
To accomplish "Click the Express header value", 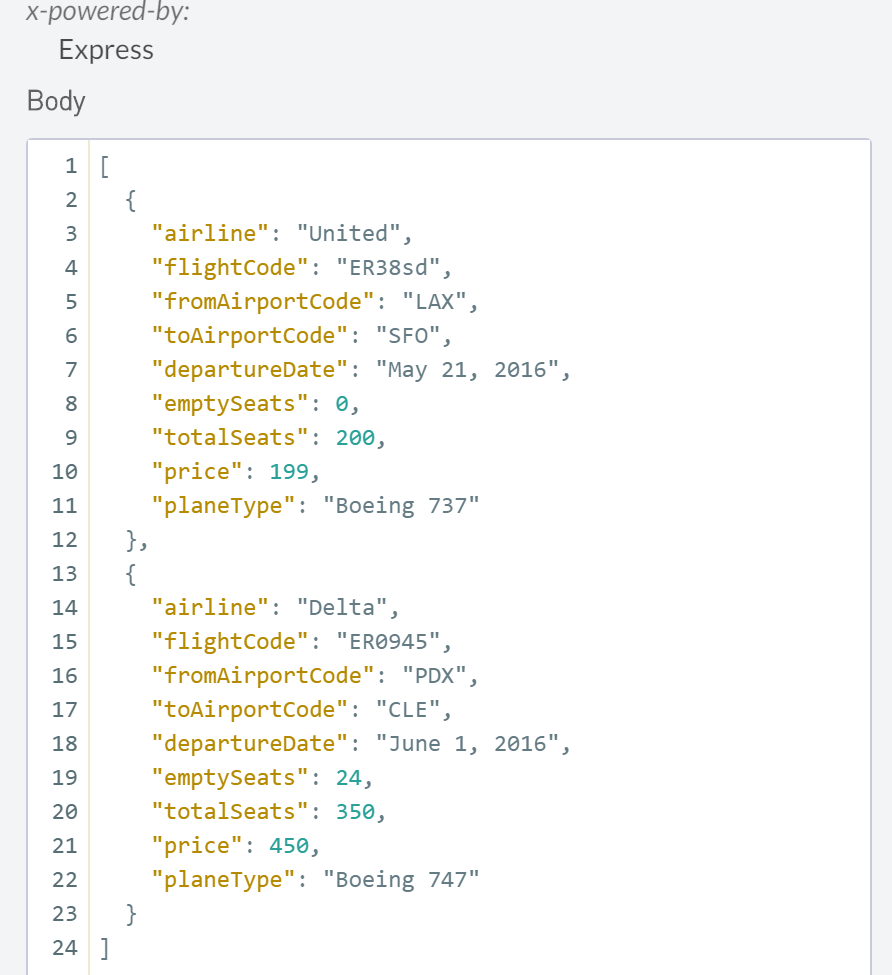I will click(106, 50).
